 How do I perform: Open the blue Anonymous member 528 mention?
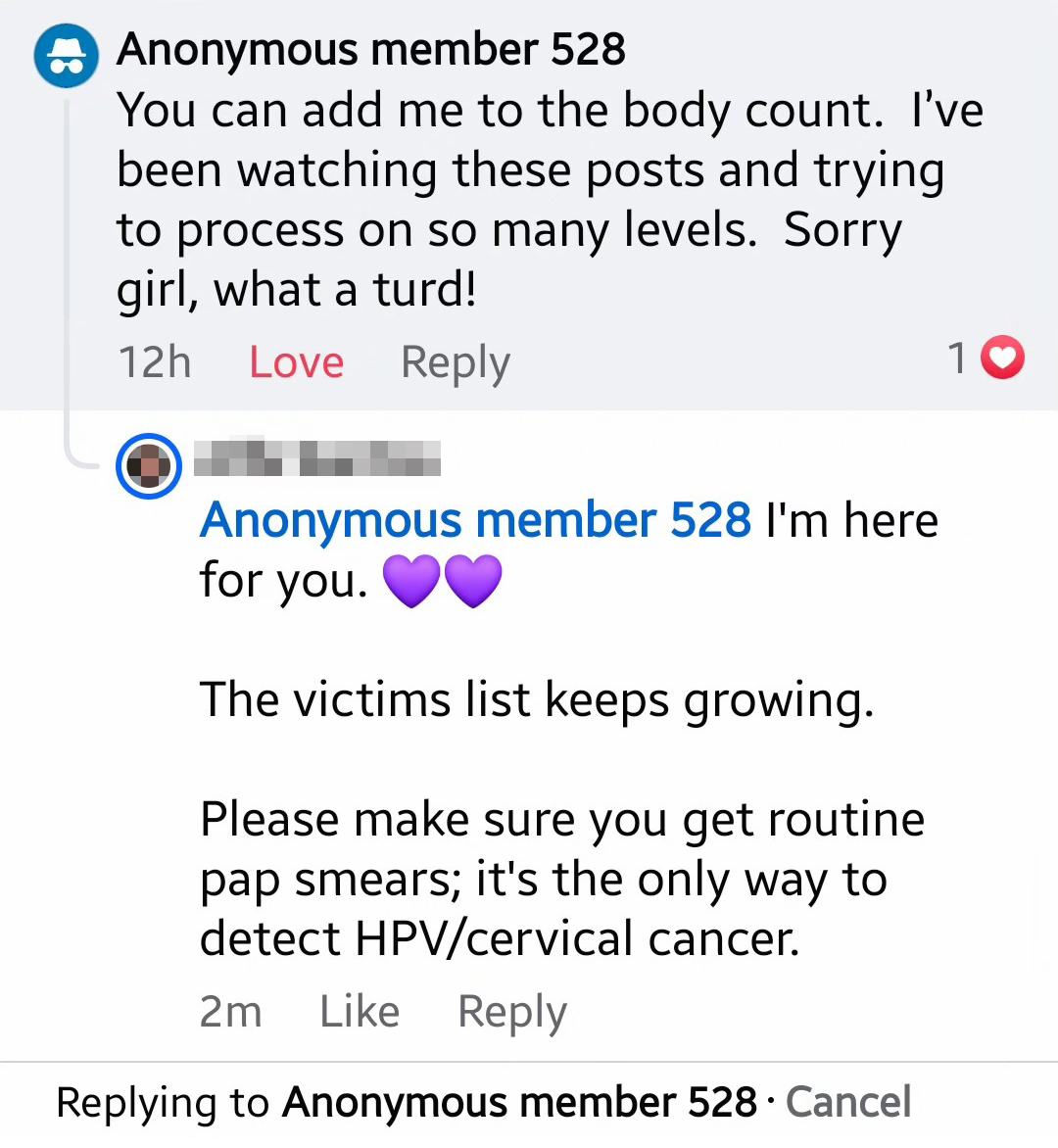[475, 519]
